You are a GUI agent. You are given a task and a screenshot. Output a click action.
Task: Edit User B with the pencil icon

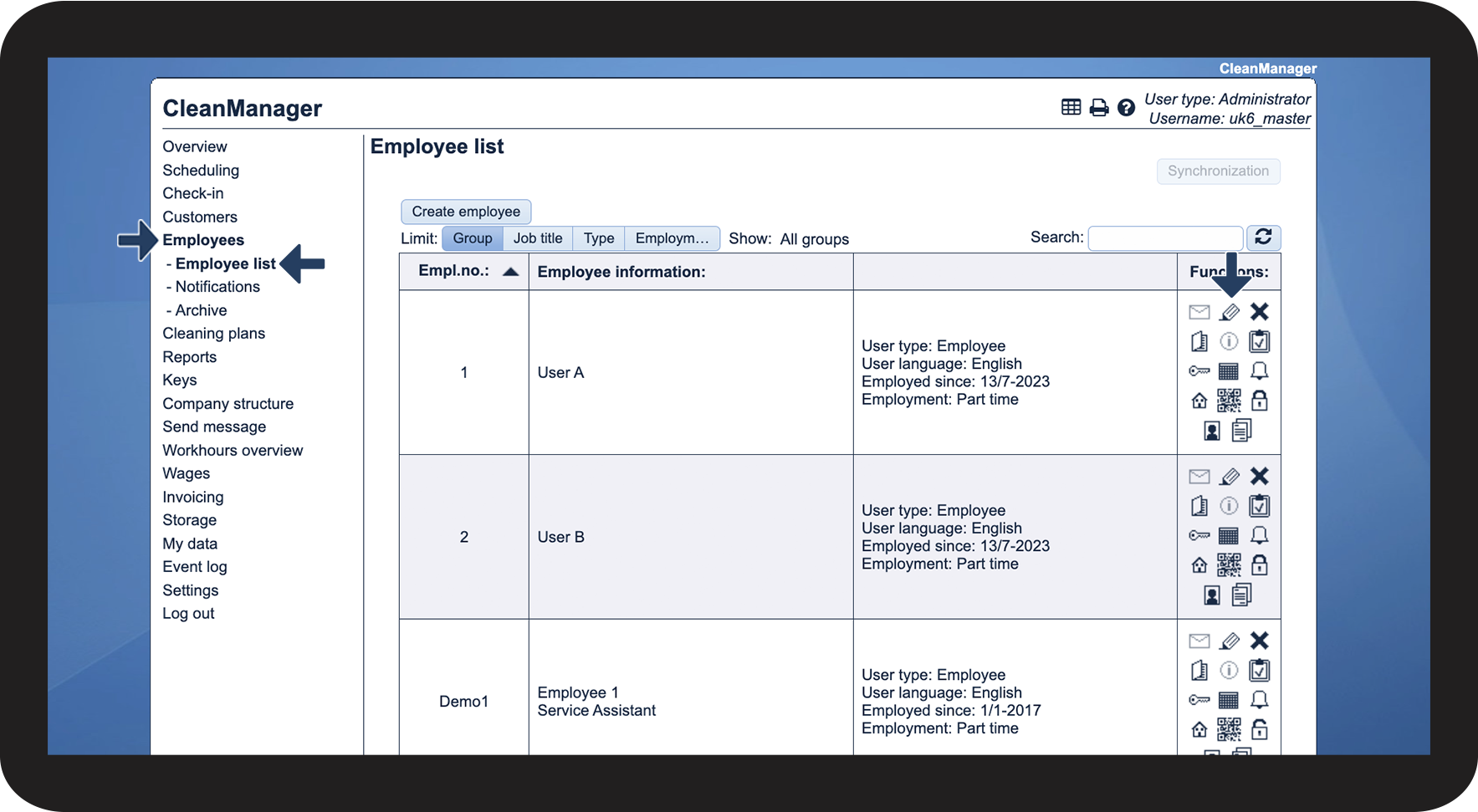tap(1229, 477)
